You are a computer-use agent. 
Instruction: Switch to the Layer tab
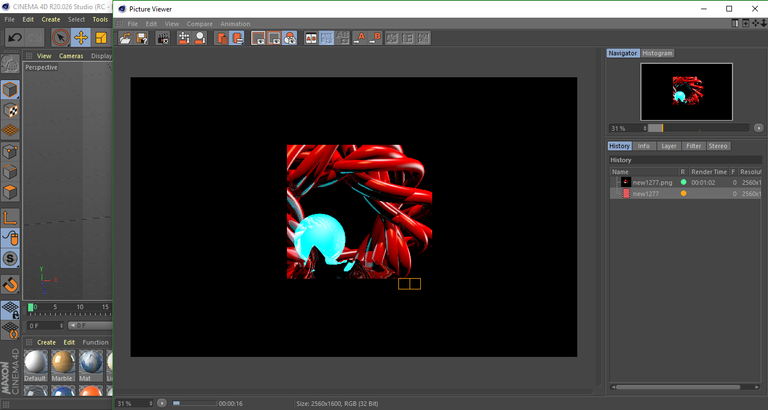click(669, 146)
